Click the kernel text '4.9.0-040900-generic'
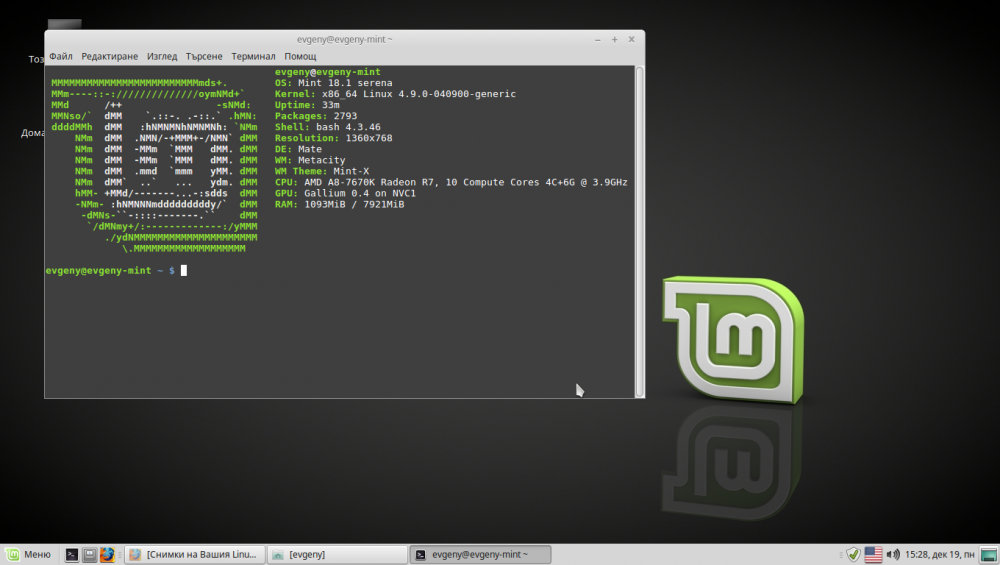This screenshot has width=1000, height=565. click(x=457, y=94)
